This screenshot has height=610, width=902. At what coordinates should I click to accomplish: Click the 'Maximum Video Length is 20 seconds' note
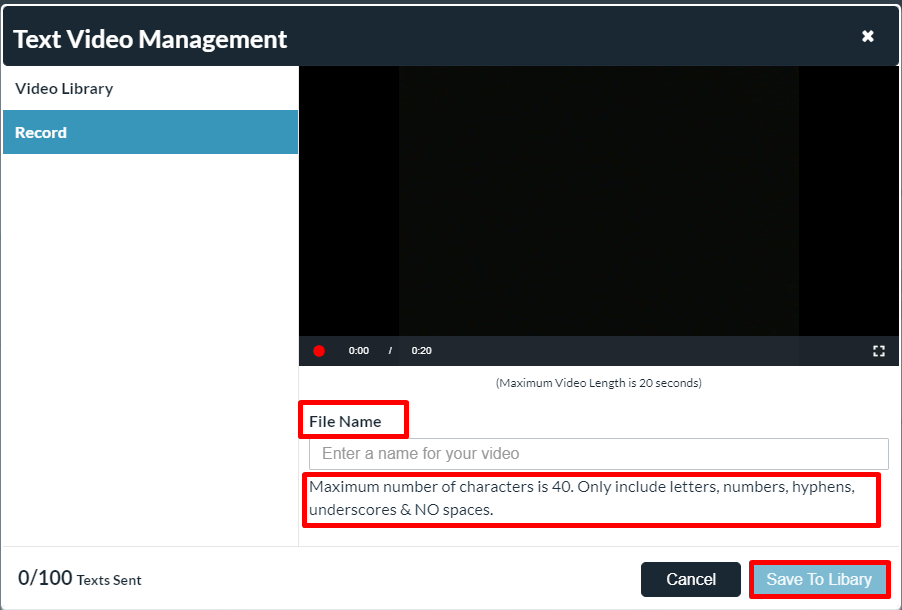[598, 383]
